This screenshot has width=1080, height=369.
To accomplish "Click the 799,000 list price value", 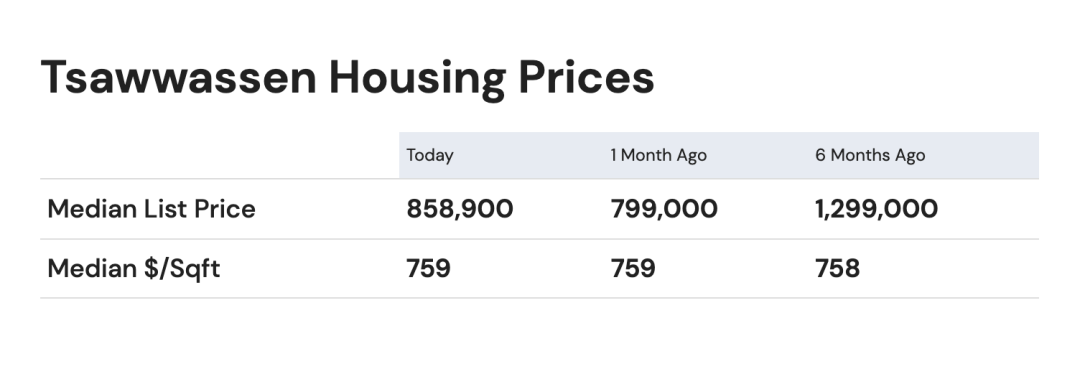I will click(664, 209).
